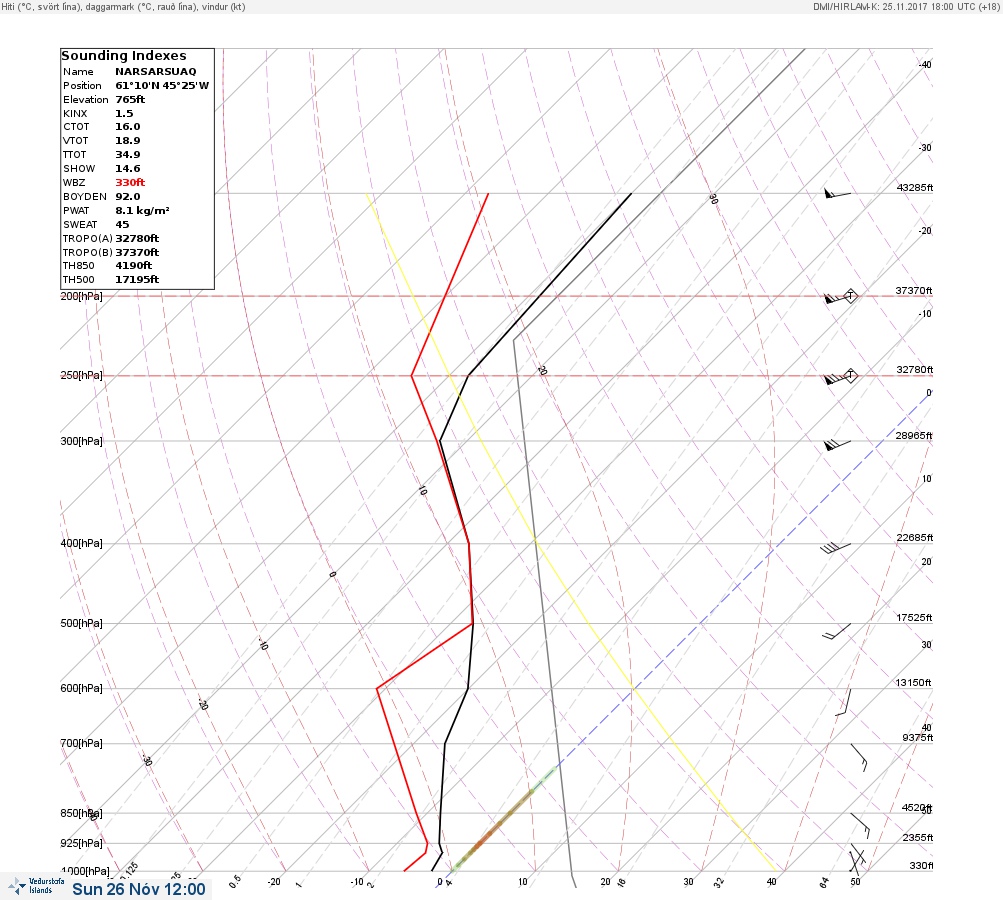
Task: Click the 1000[hPa] pressure label
Action: point(84,871)
